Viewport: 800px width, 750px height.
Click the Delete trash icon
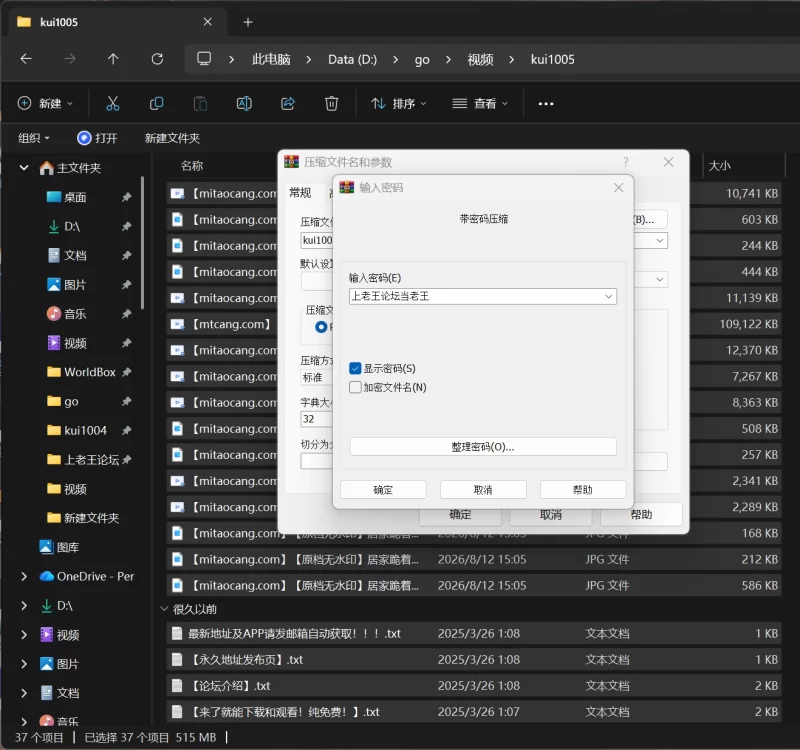point(331,104)
